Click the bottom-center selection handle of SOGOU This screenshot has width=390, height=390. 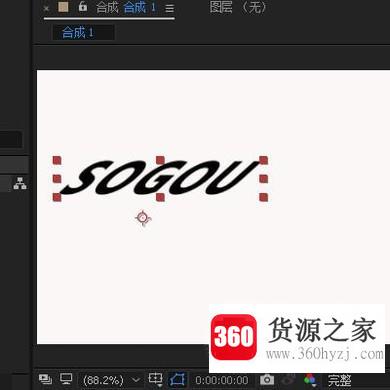click(x=160, y=197)
